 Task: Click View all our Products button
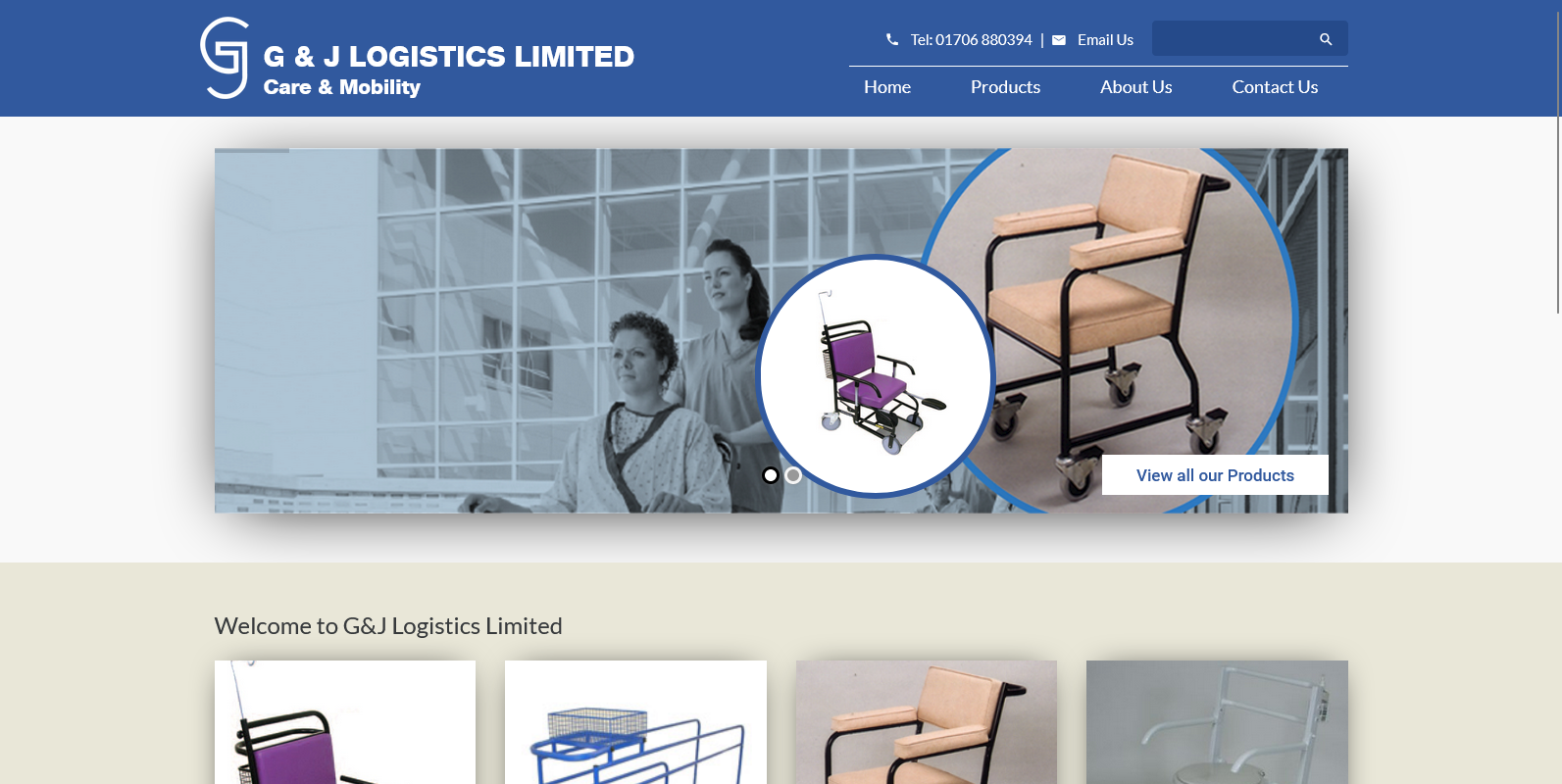tap(1215, 475)
